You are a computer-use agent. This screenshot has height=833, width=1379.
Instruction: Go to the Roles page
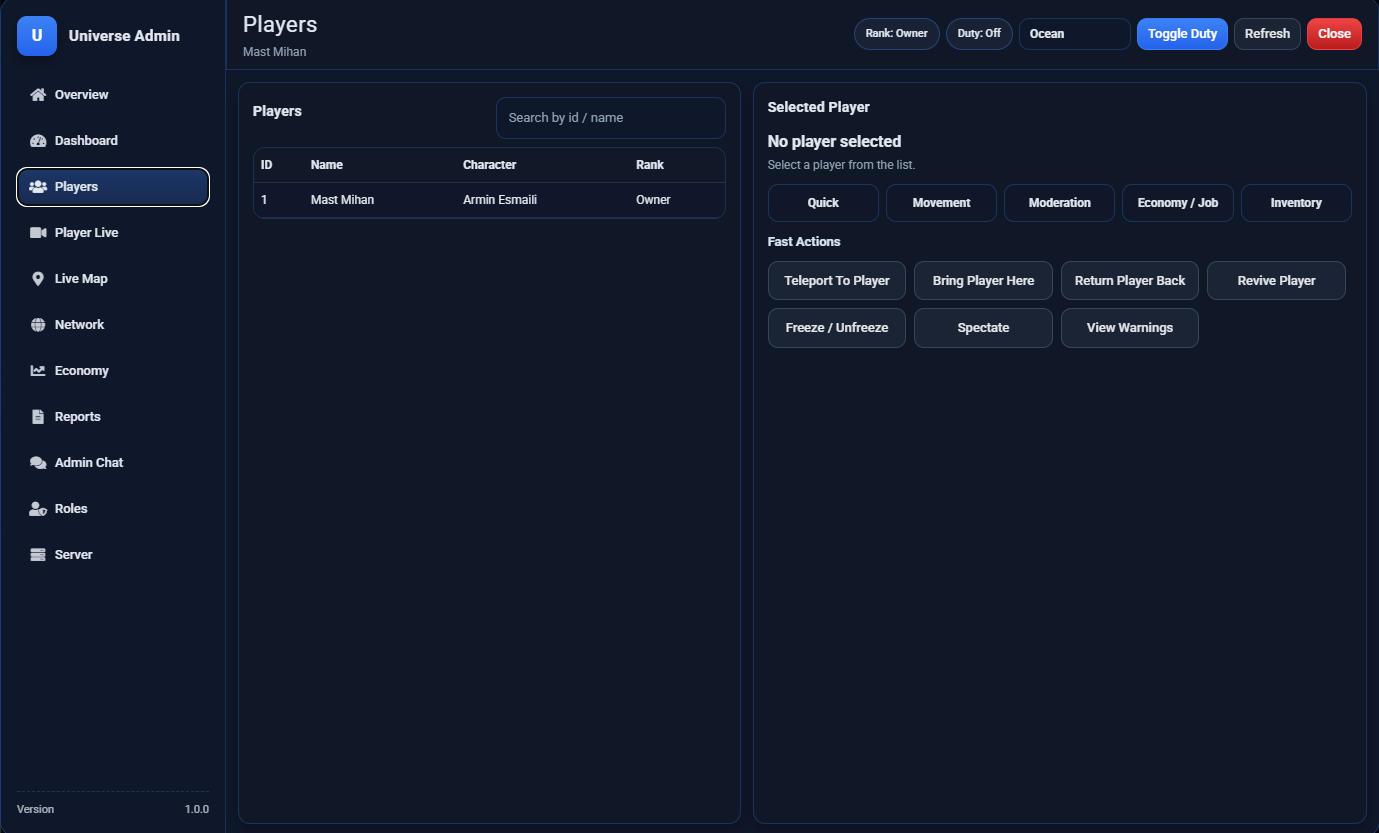point(113,509)
